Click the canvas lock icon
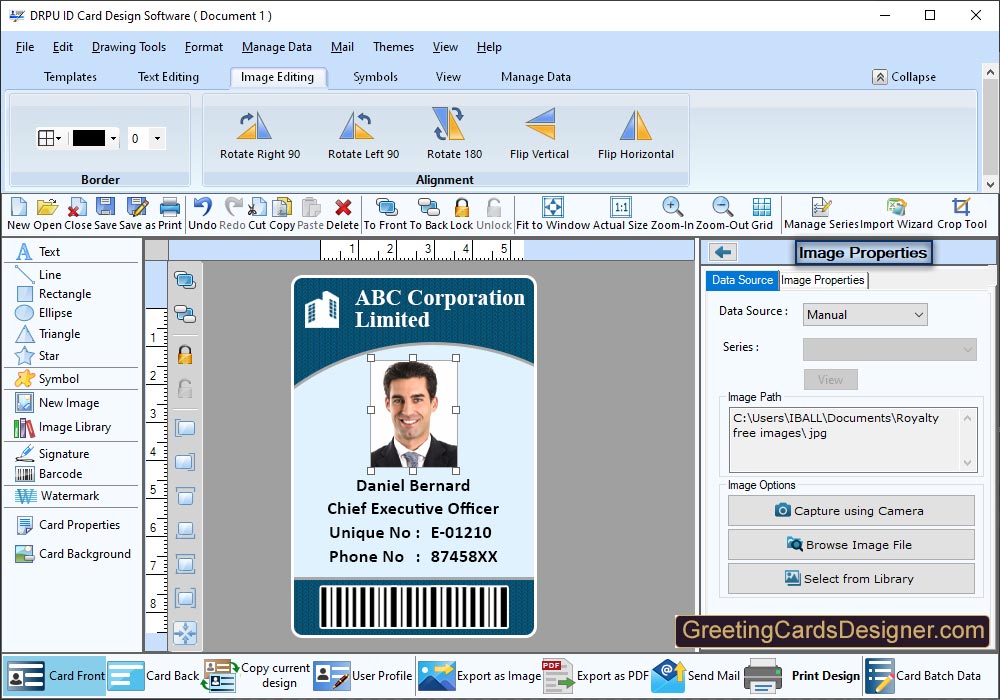 pyautogui.click(x=185, y=354)
